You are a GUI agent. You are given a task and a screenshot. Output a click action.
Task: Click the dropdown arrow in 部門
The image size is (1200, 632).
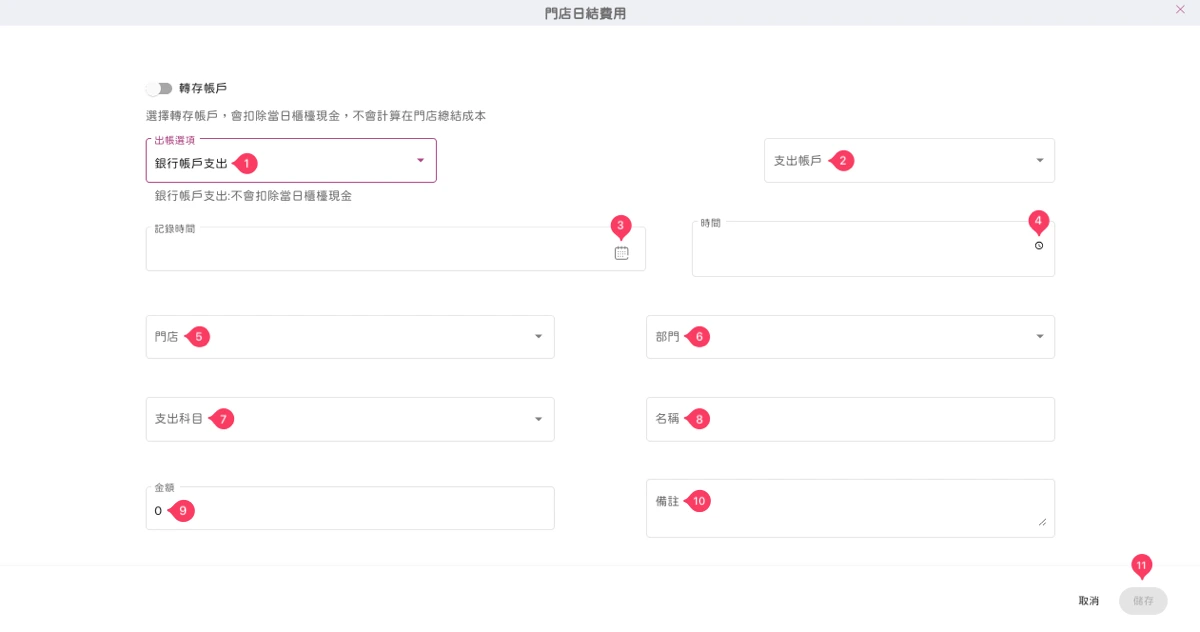(1039, 337)
